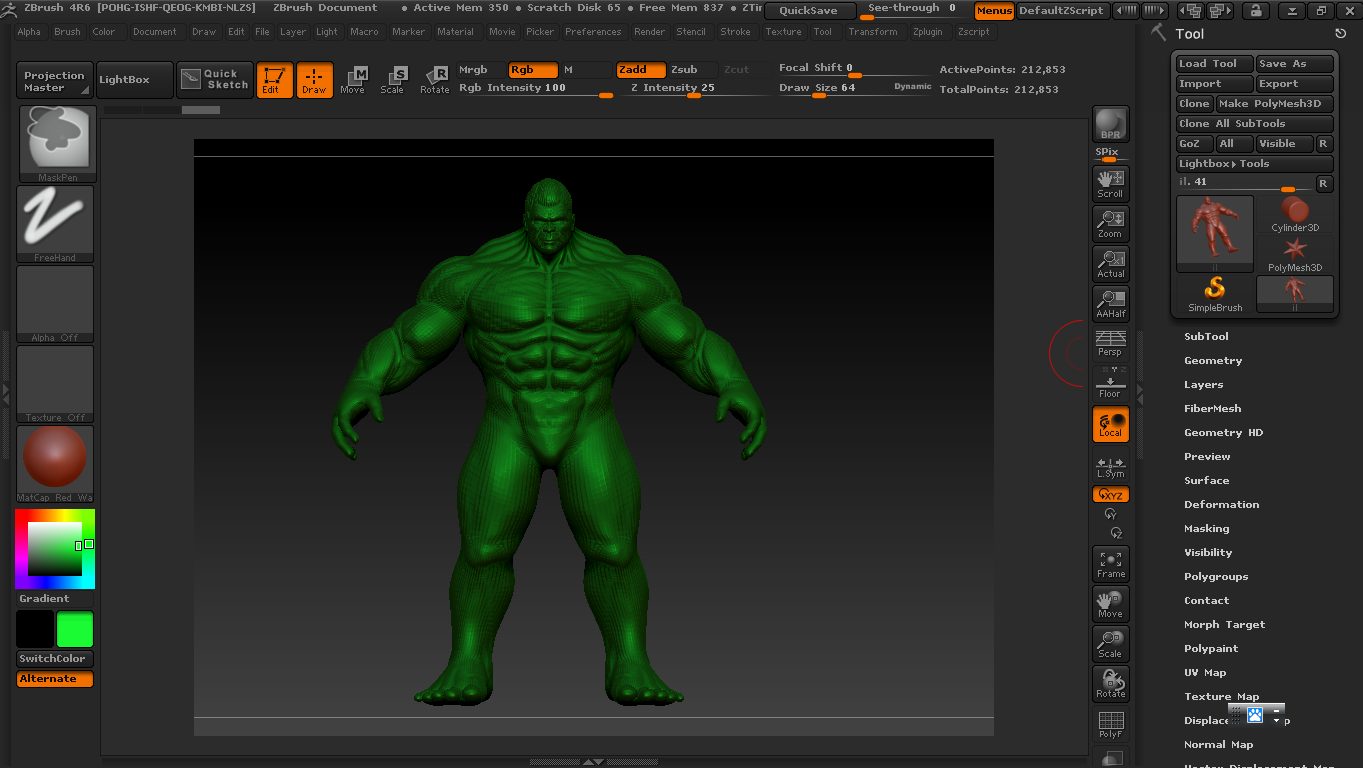Expand the Deformation section

pos(1221,505)
